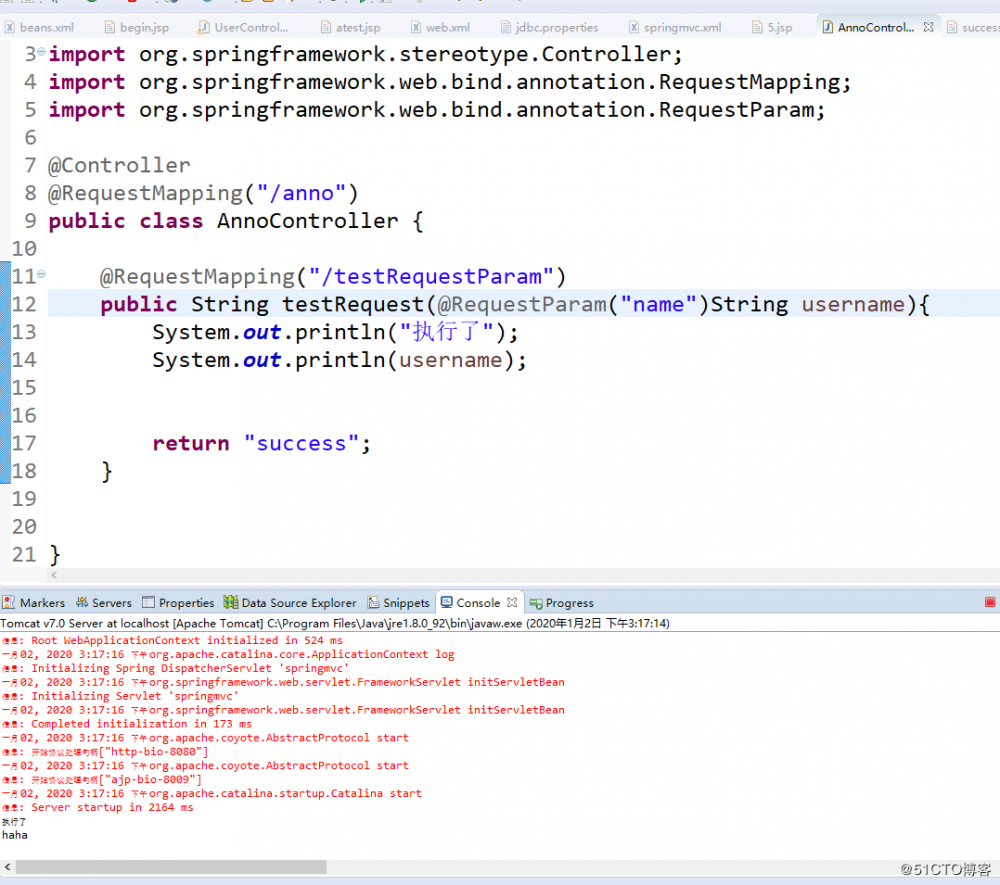Select the web.xml editor tab
The width and height of the screenshot is (1000, 885).
[x=441, y=27]
